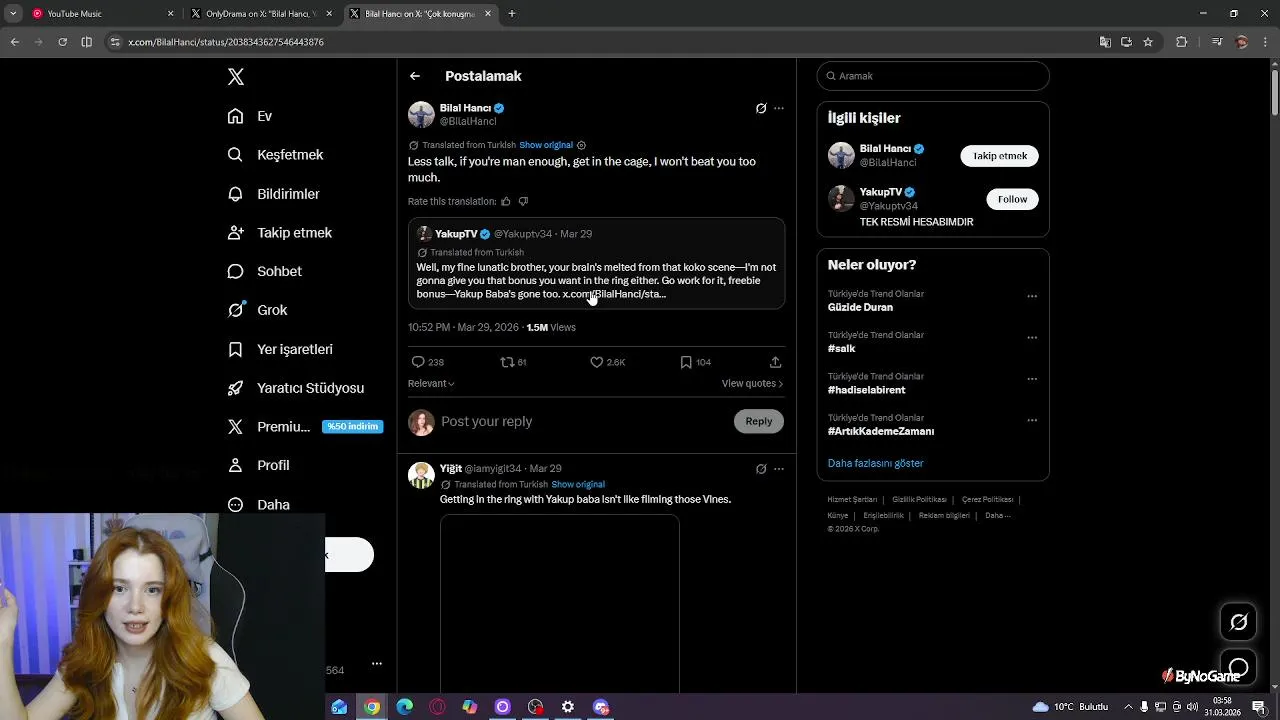Screen dimensions: 1280x720
Task: Open Profil person icon
Action: [235, 465]
